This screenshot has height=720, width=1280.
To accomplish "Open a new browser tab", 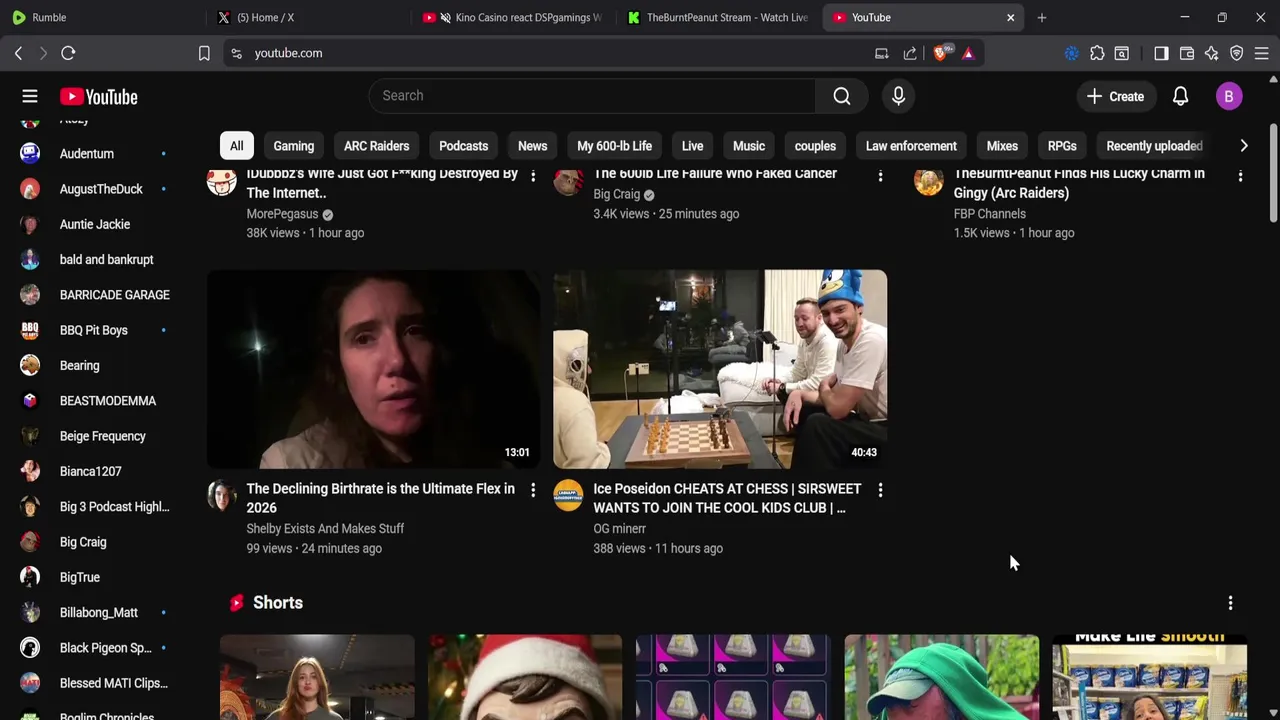I will point(1041,17).
